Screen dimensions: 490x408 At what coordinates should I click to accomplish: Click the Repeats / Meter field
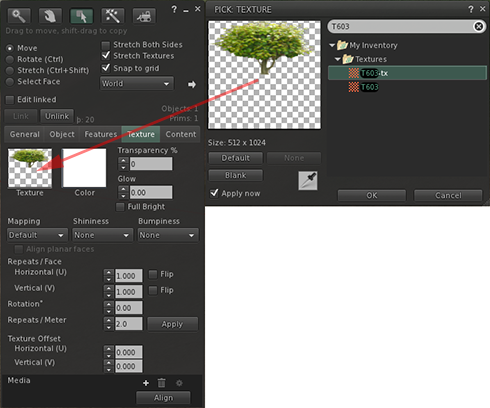(x=129, y=324)
